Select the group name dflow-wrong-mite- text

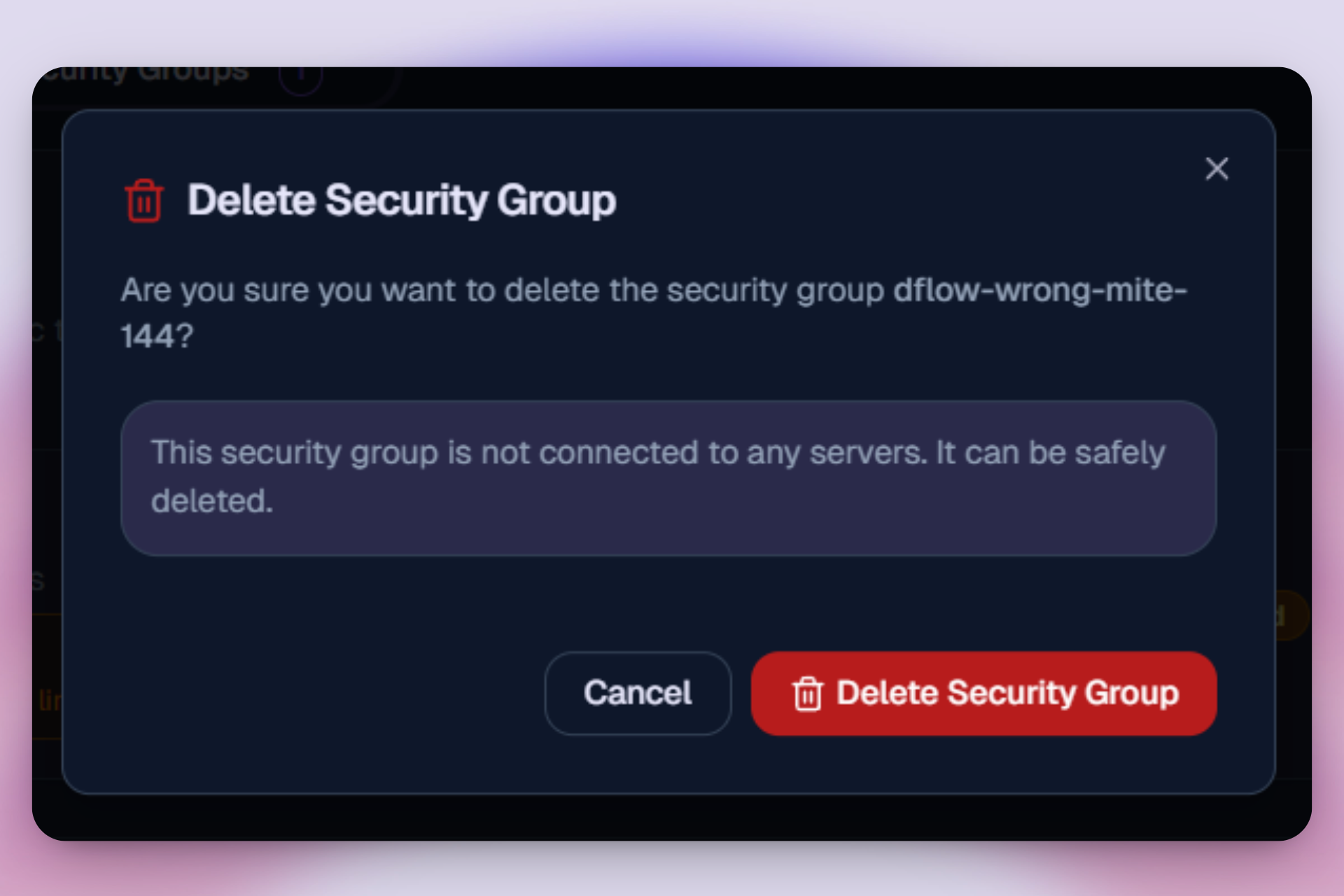(x=1039, y=290)
